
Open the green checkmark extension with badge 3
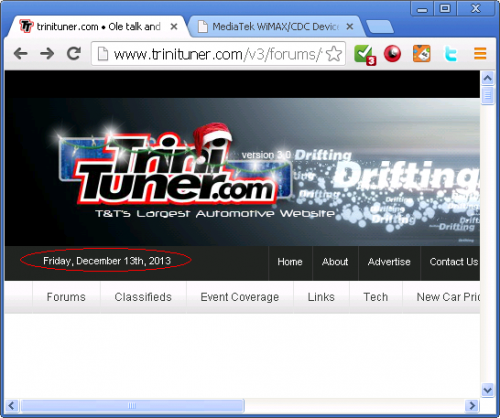[364, 54]
